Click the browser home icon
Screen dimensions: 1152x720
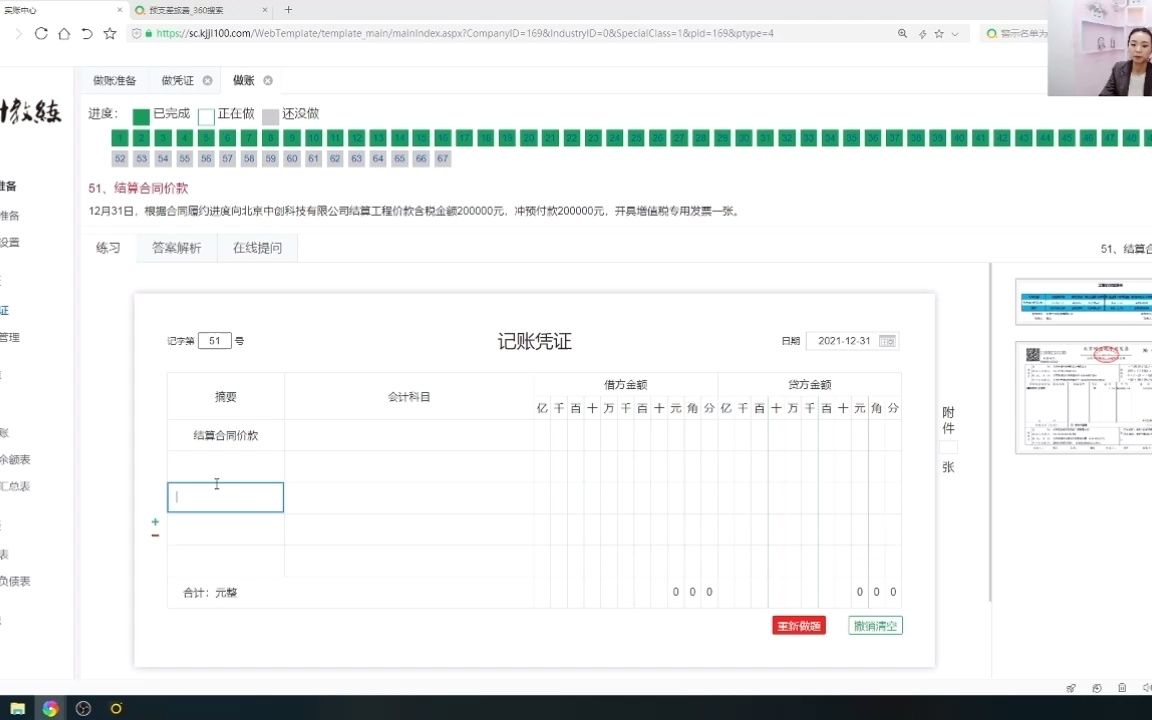pyautogui.click(x=62, y=32)
